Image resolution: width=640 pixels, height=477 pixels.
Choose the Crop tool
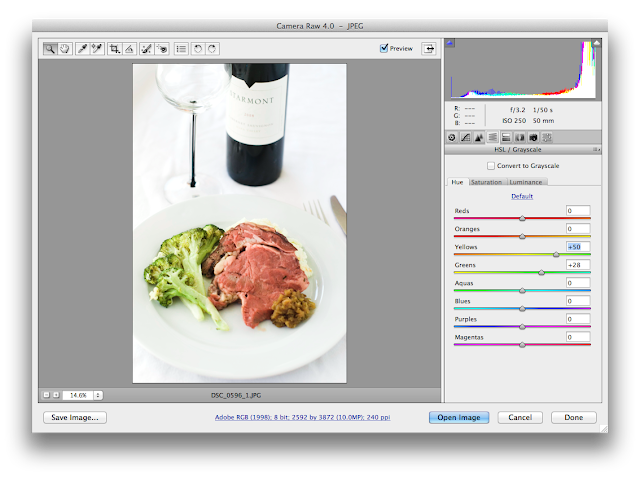[x=114, y=49]
